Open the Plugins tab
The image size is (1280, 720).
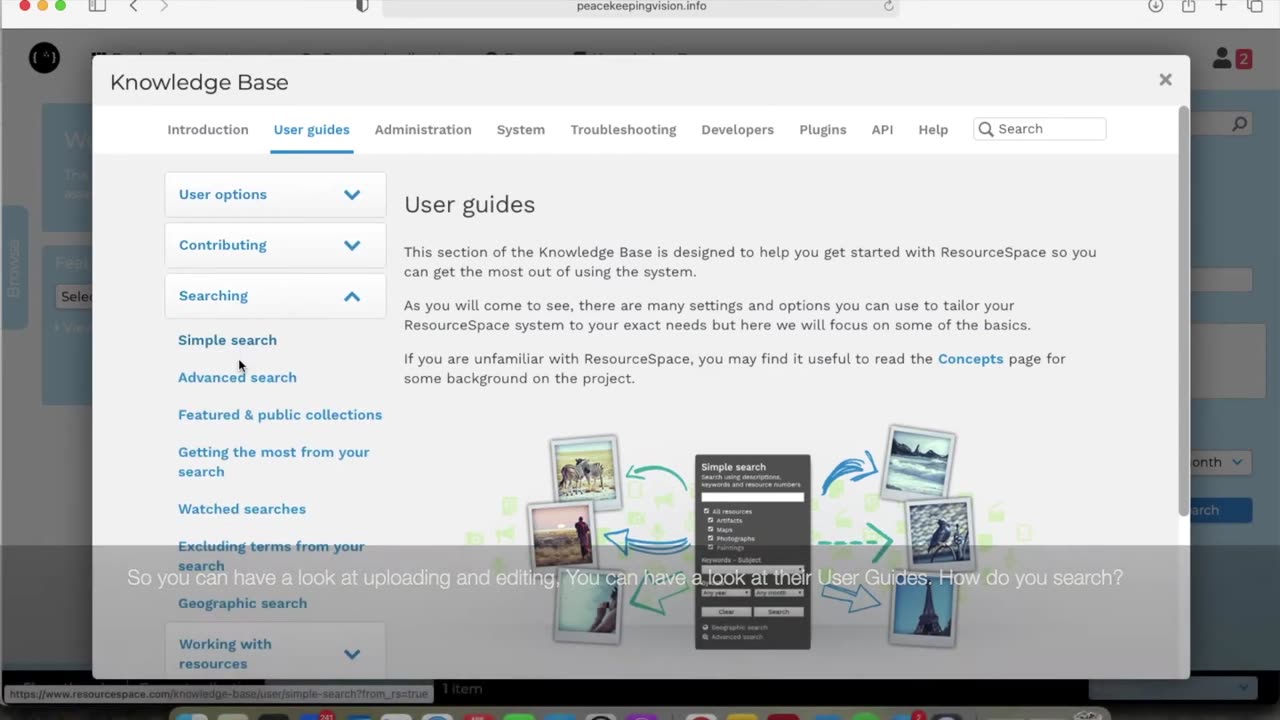(823, 130)
